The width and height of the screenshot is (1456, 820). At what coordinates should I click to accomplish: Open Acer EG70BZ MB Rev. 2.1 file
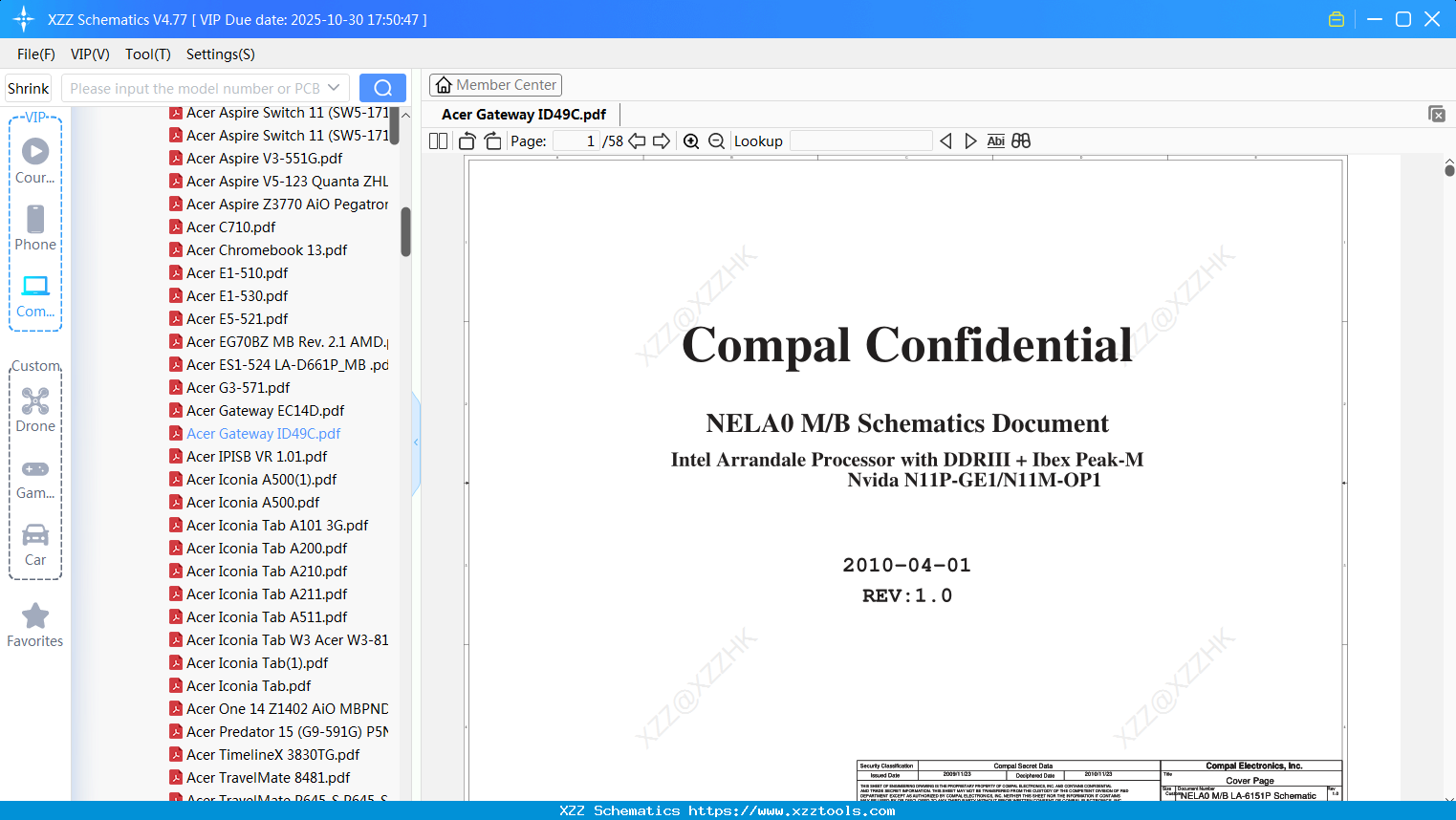(278, 342)
